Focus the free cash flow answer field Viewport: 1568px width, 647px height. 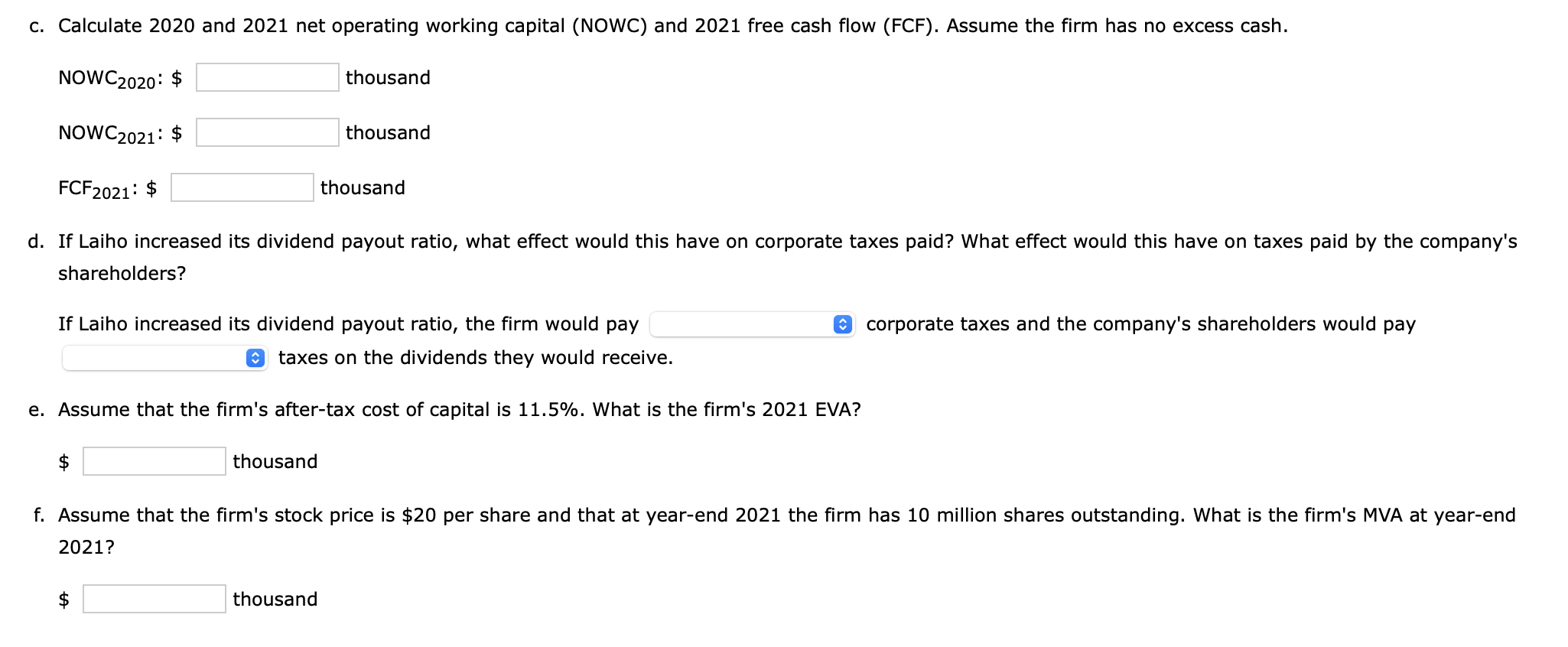(241, 187)
